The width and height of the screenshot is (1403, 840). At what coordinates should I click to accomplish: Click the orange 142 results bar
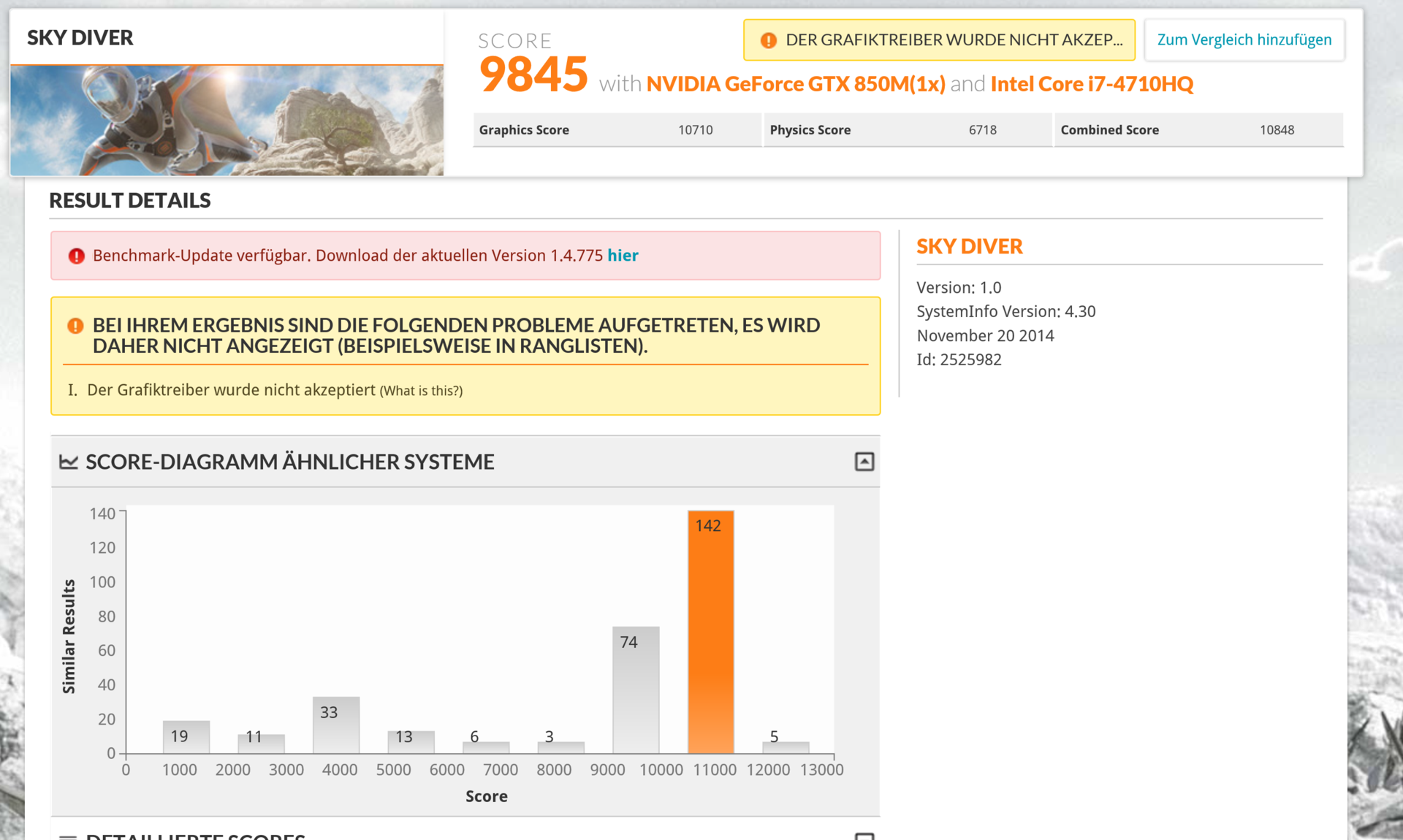tap(710, 632)
